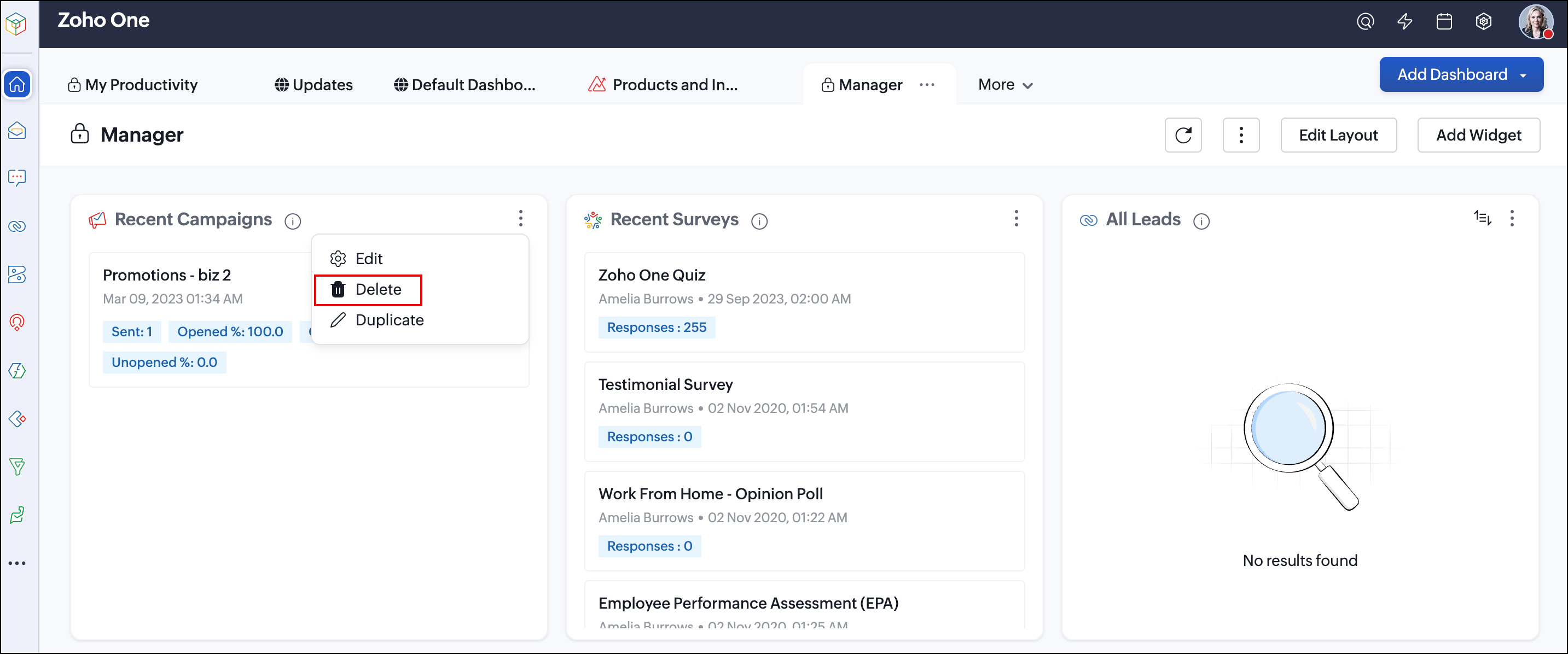Open the chat bubble icon in sidebar

(x=17, y=178)
